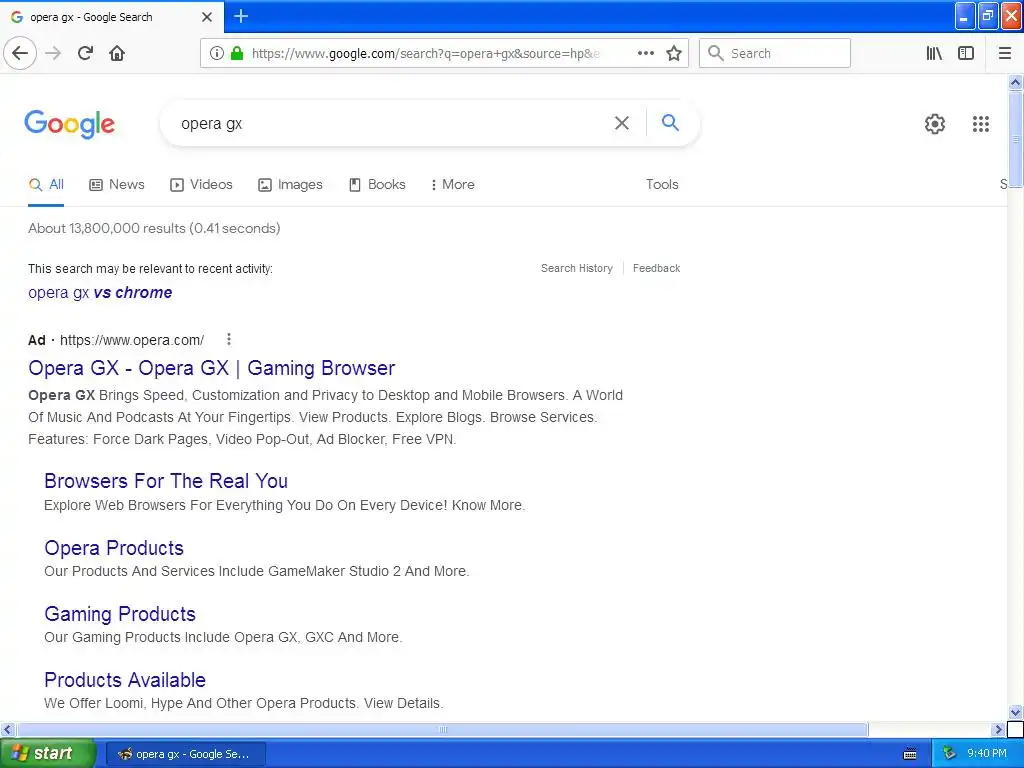
Task: Open the Windows Start menu
Action: 48,754
